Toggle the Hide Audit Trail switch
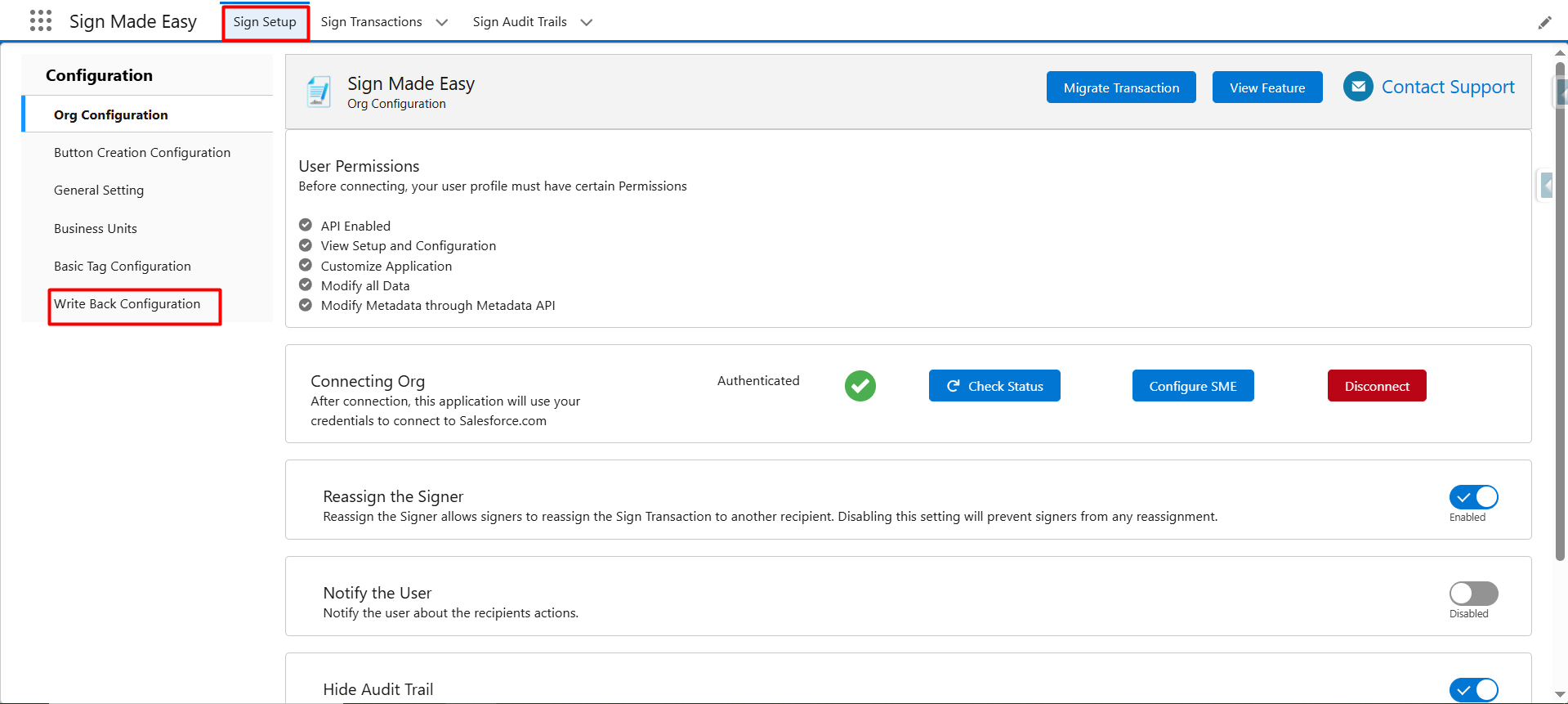This screenshot has height=704, width=1568. click(x=1473, y=690)
